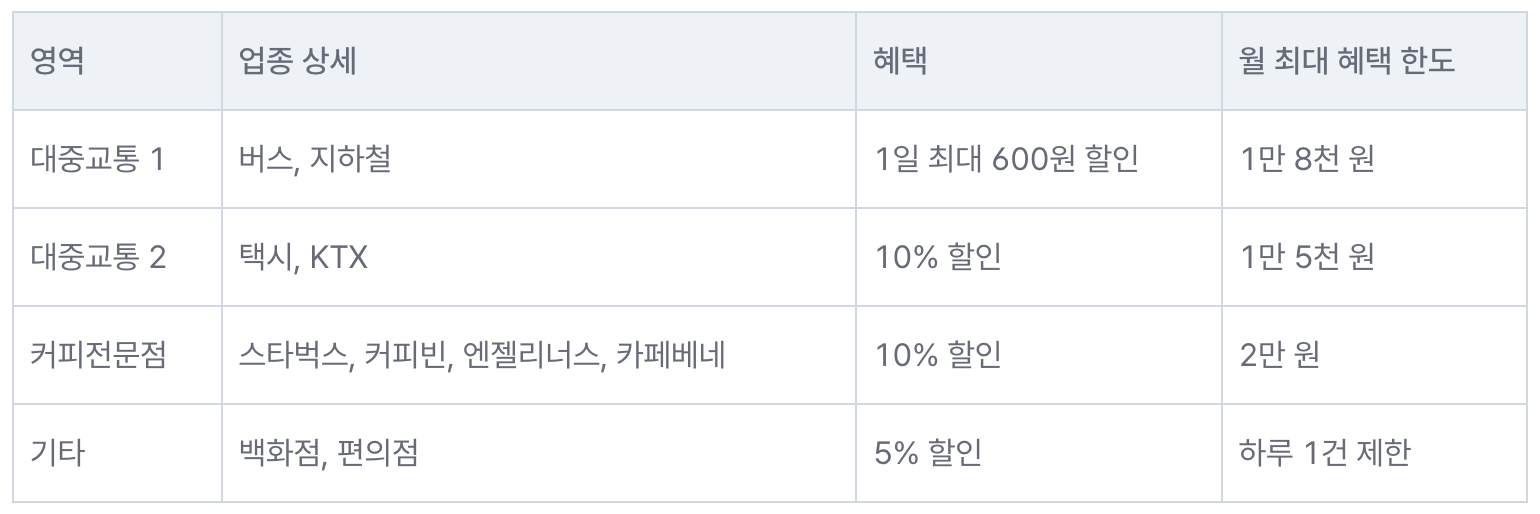The image size is (1540, 514).
Task: Click the 1만 8천 원 limit cell
Action: click(x=1375, y=159)
